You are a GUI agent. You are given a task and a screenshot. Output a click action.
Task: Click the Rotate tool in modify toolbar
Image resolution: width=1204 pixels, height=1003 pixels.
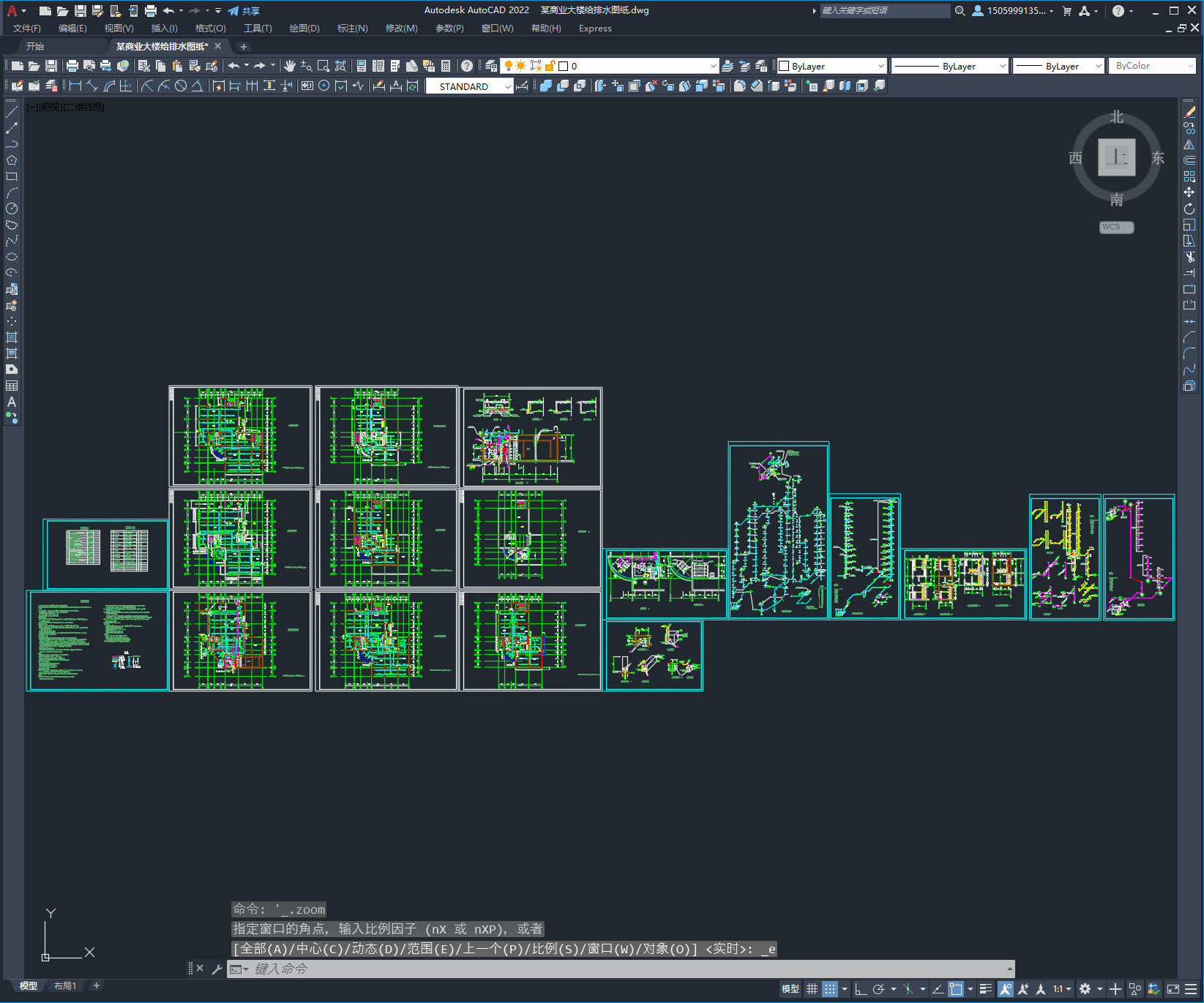coord(1189,209)
